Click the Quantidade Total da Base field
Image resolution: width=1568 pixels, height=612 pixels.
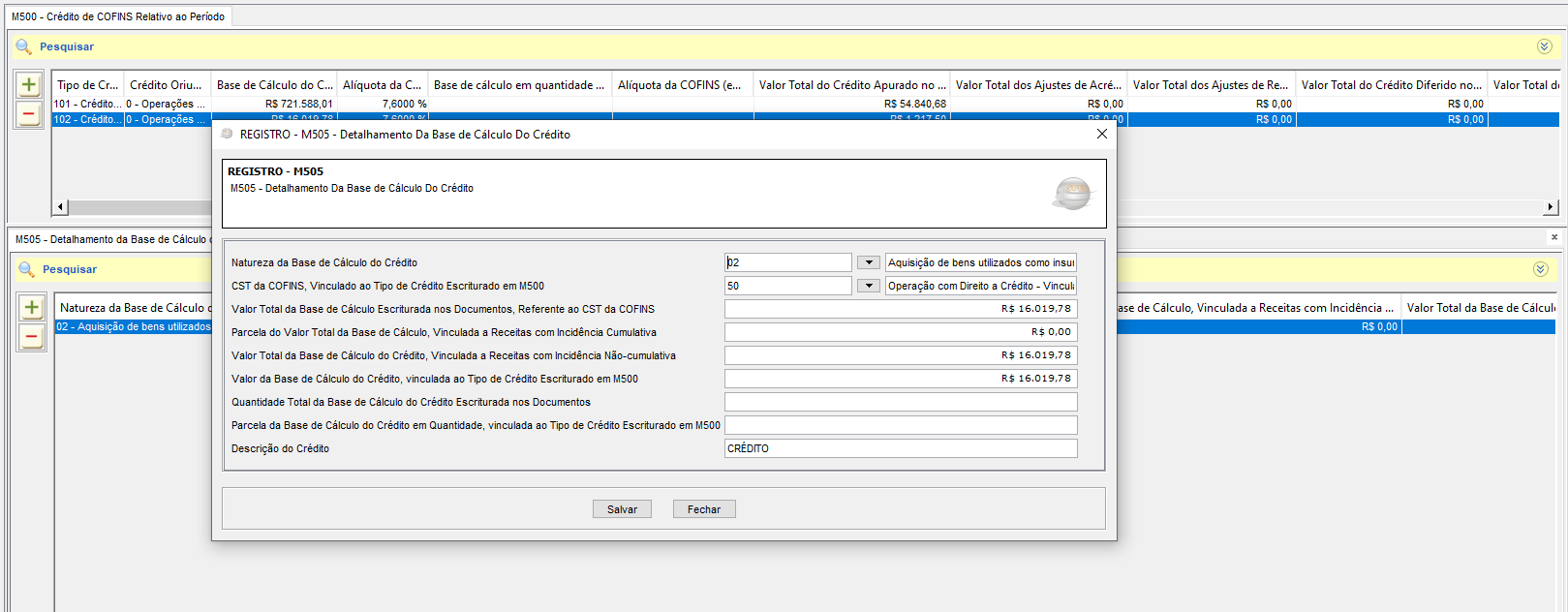[900, 402]
